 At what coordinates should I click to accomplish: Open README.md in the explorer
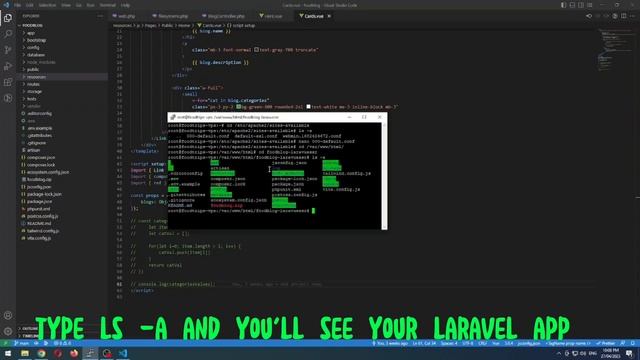(39, 223)
